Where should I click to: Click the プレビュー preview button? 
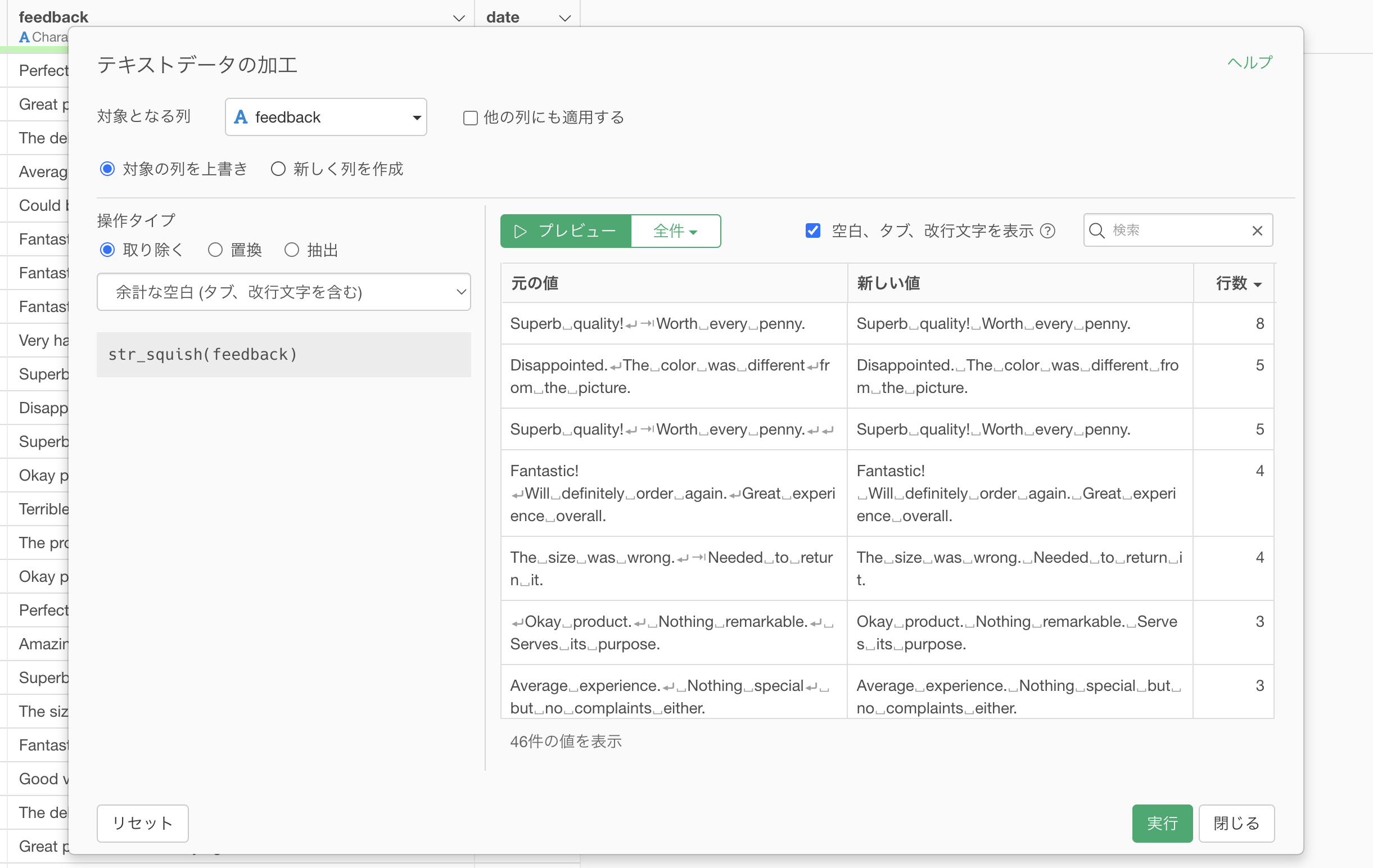(565, 232)
